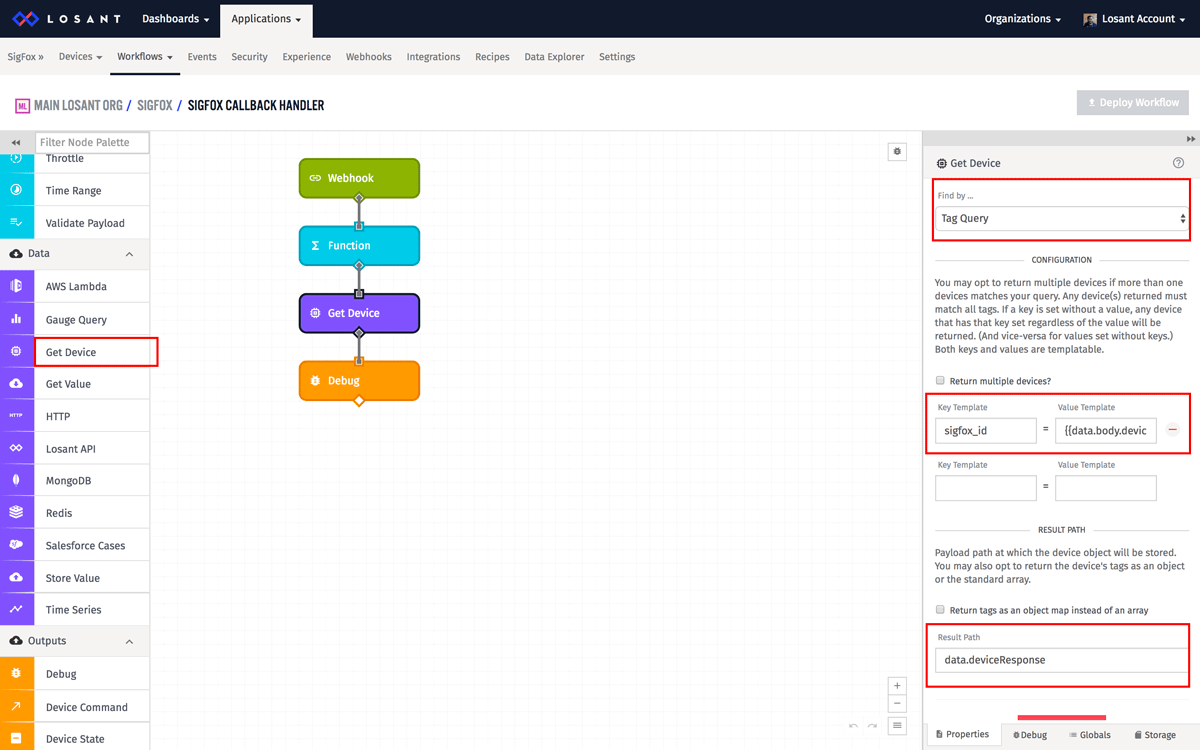
Task: Pick the Device Command node icon in the palette
Action: [x=16, y=707]
